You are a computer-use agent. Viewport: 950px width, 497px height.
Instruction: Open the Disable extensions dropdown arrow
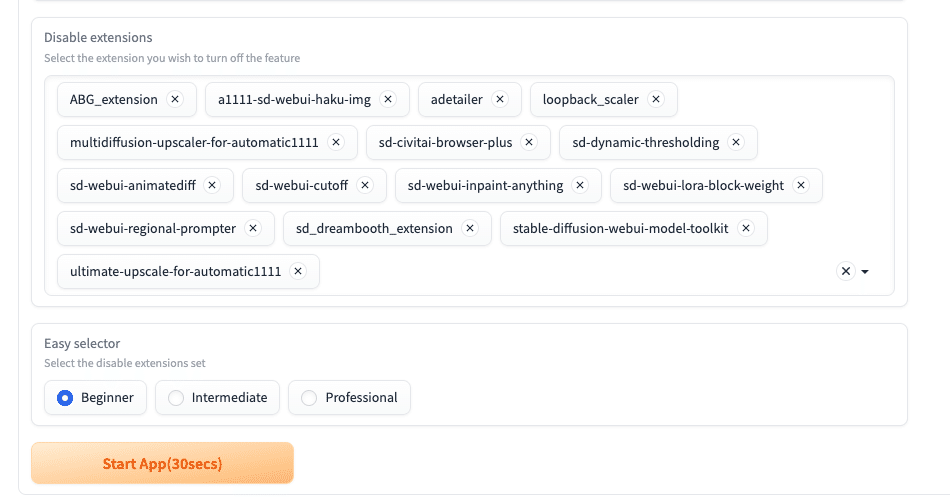[x=865, y=271]
